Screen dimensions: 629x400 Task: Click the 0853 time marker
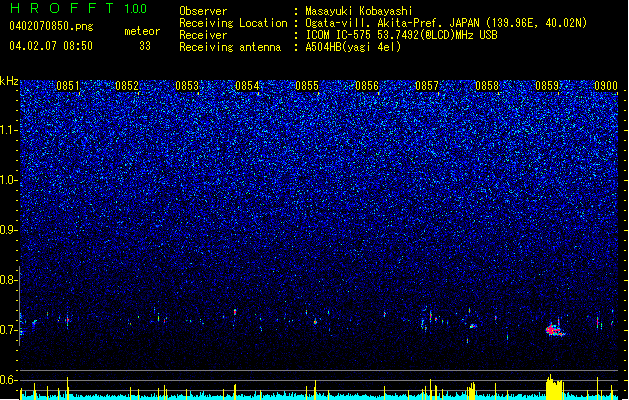(187, 85)
